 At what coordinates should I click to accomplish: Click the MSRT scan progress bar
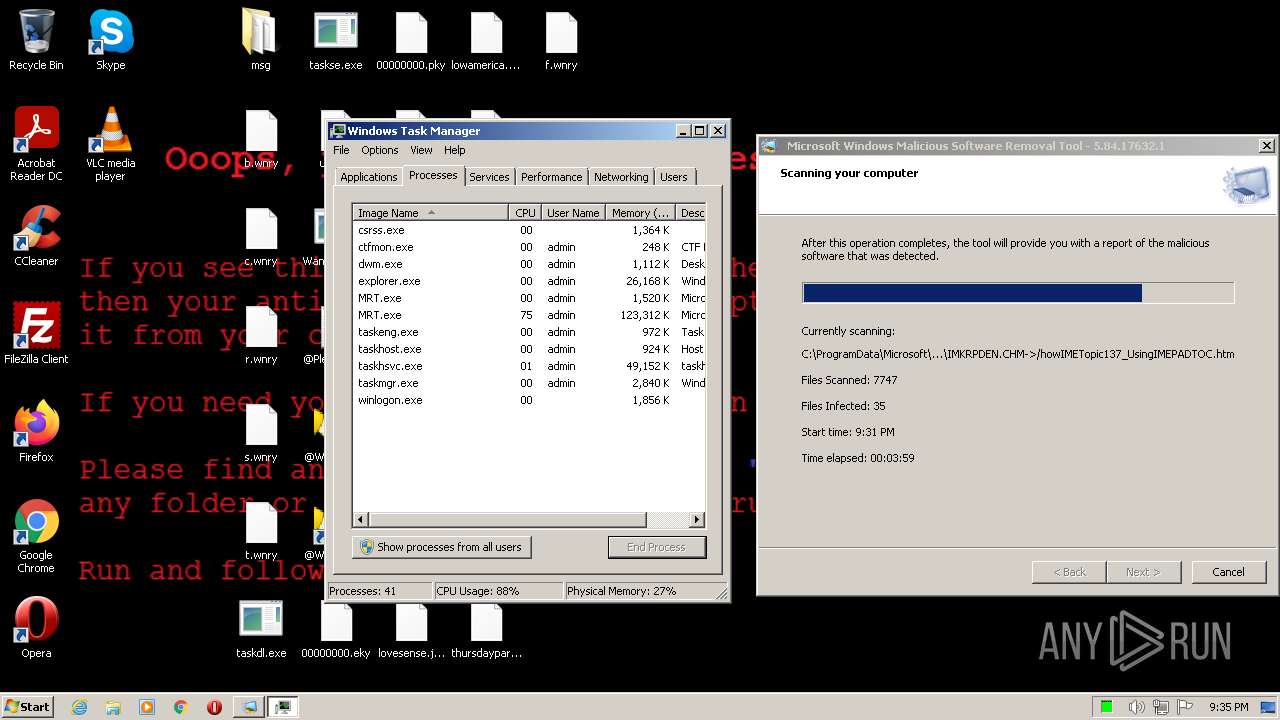coord(1018,293)
